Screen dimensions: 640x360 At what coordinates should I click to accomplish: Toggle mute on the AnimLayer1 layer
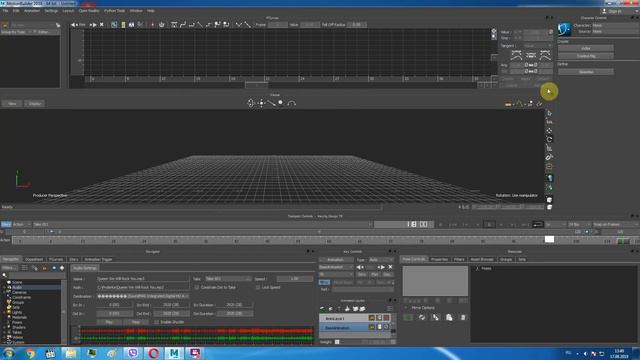pos(386,318)
